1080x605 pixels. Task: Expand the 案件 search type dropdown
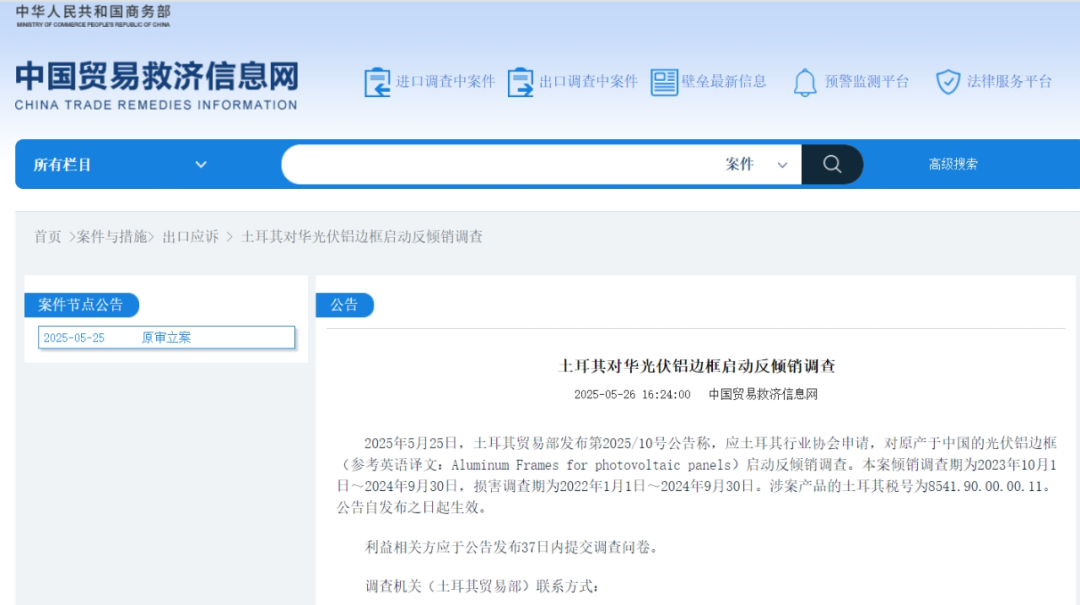click(756, 164)
